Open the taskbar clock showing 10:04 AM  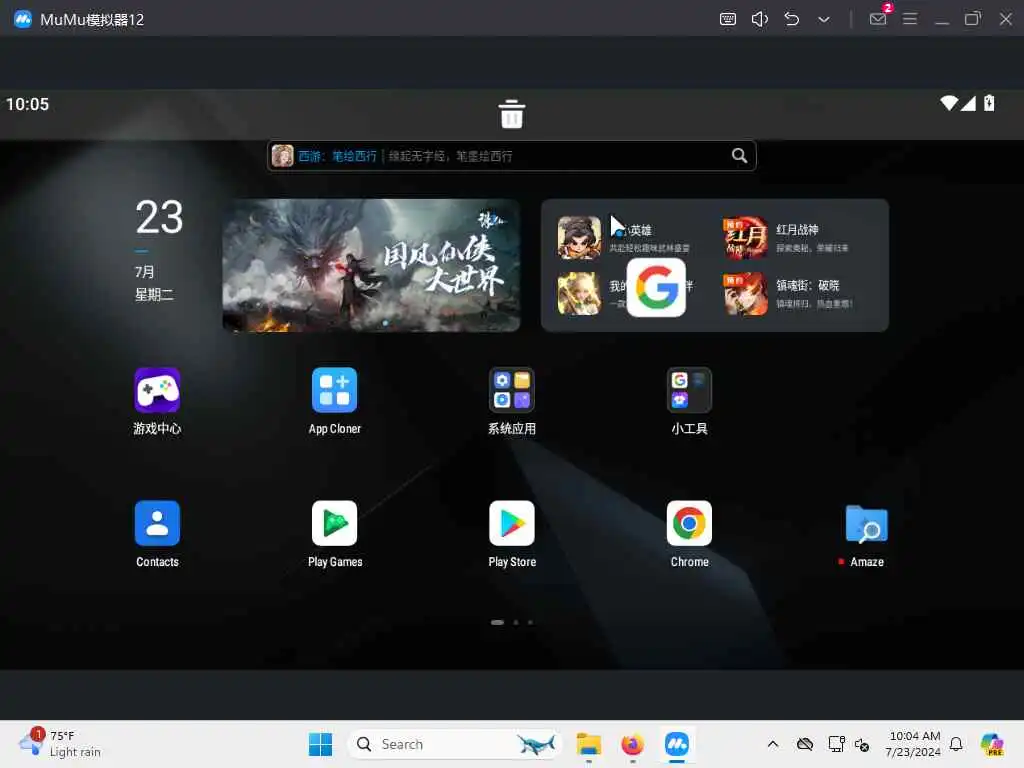click(x=914, y=744)
